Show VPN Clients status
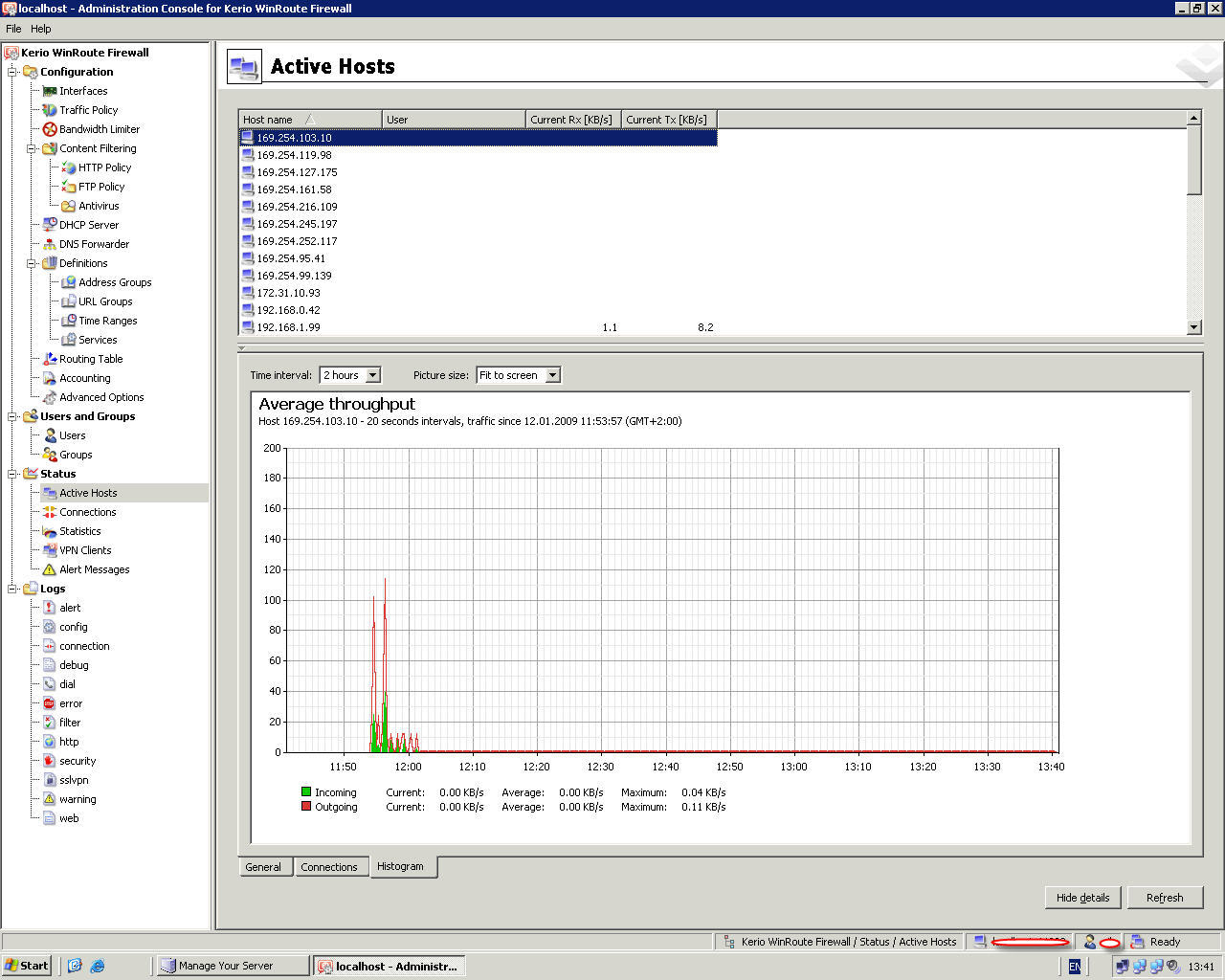Viewport: 1225px width, 980px height. click(x=85, y=550)
